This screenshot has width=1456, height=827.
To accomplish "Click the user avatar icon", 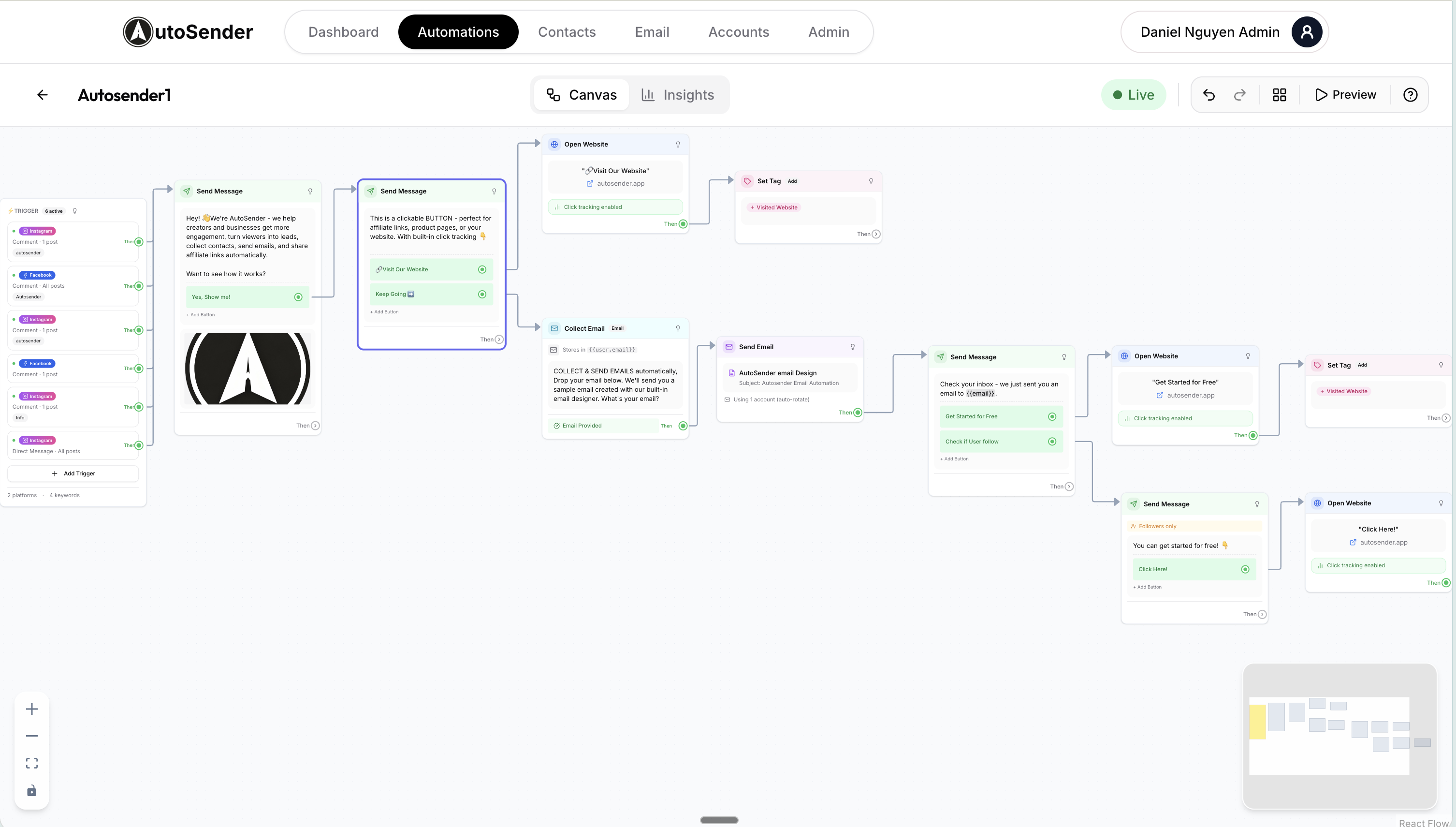I will coord(1306,32).
